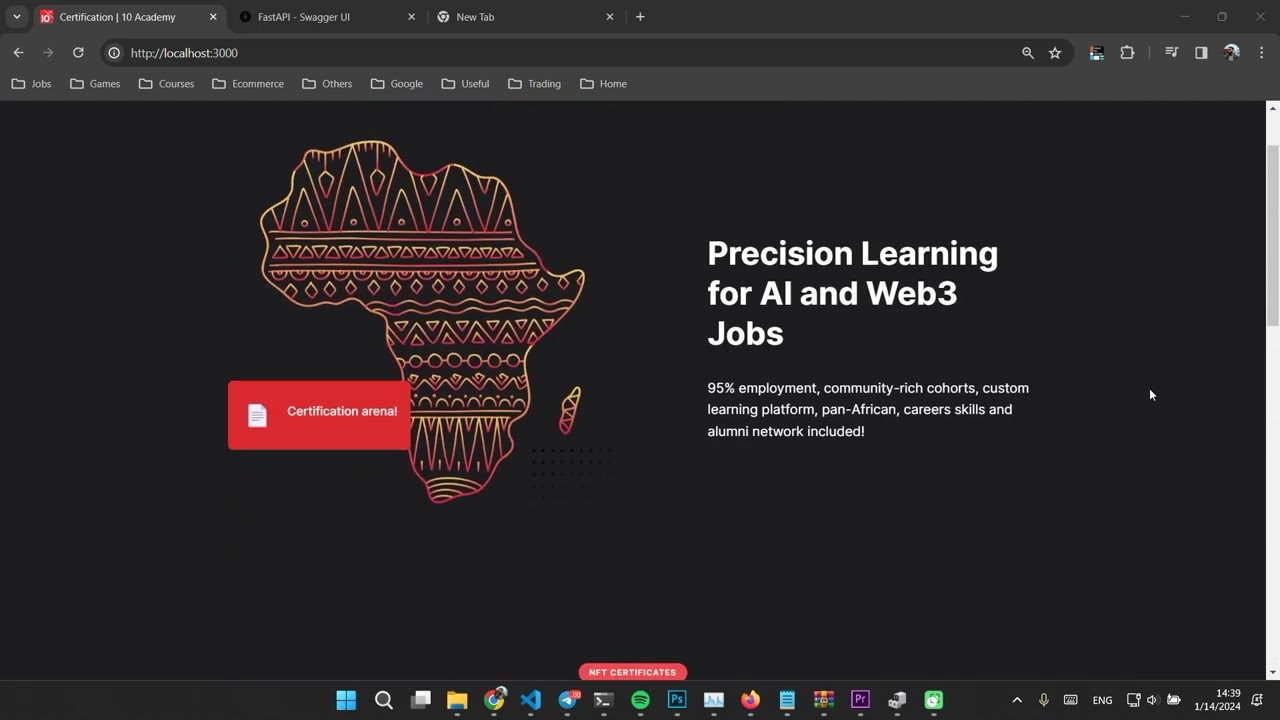Close the New Tab tab
Image resolution: width=1280 pixels, height=720 pixels.
[610, 17]
